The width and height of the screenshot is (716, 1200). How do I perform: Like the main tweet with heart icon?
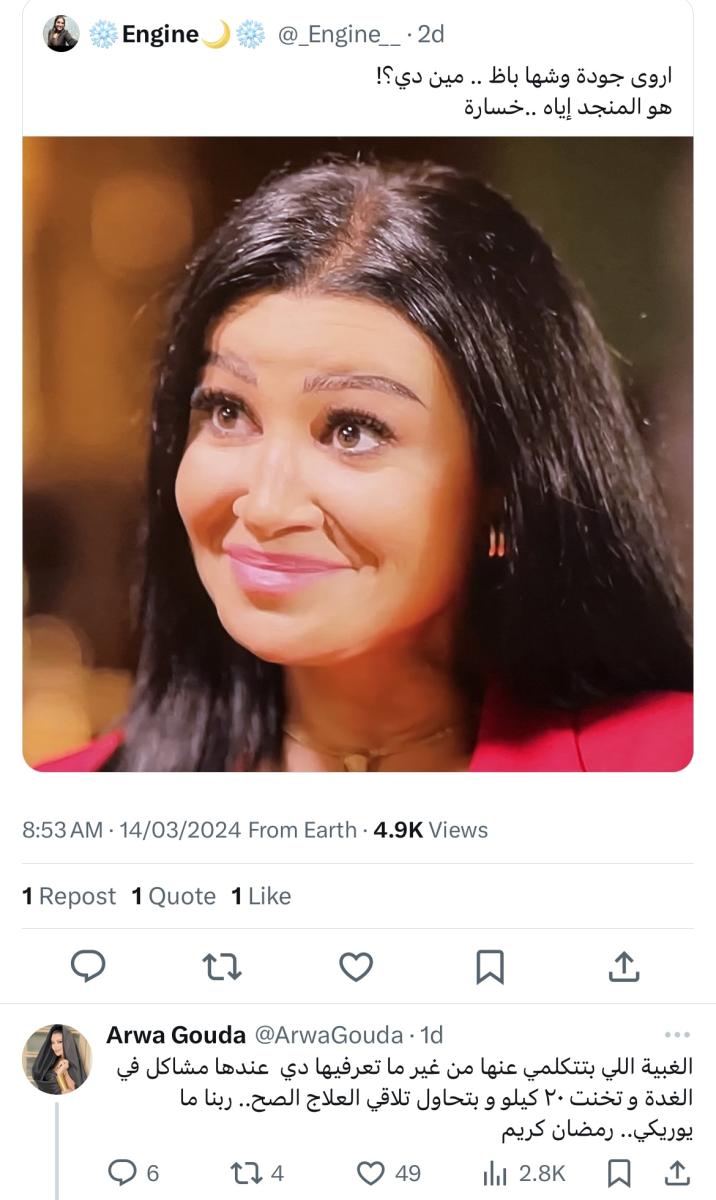coord(355,966)
